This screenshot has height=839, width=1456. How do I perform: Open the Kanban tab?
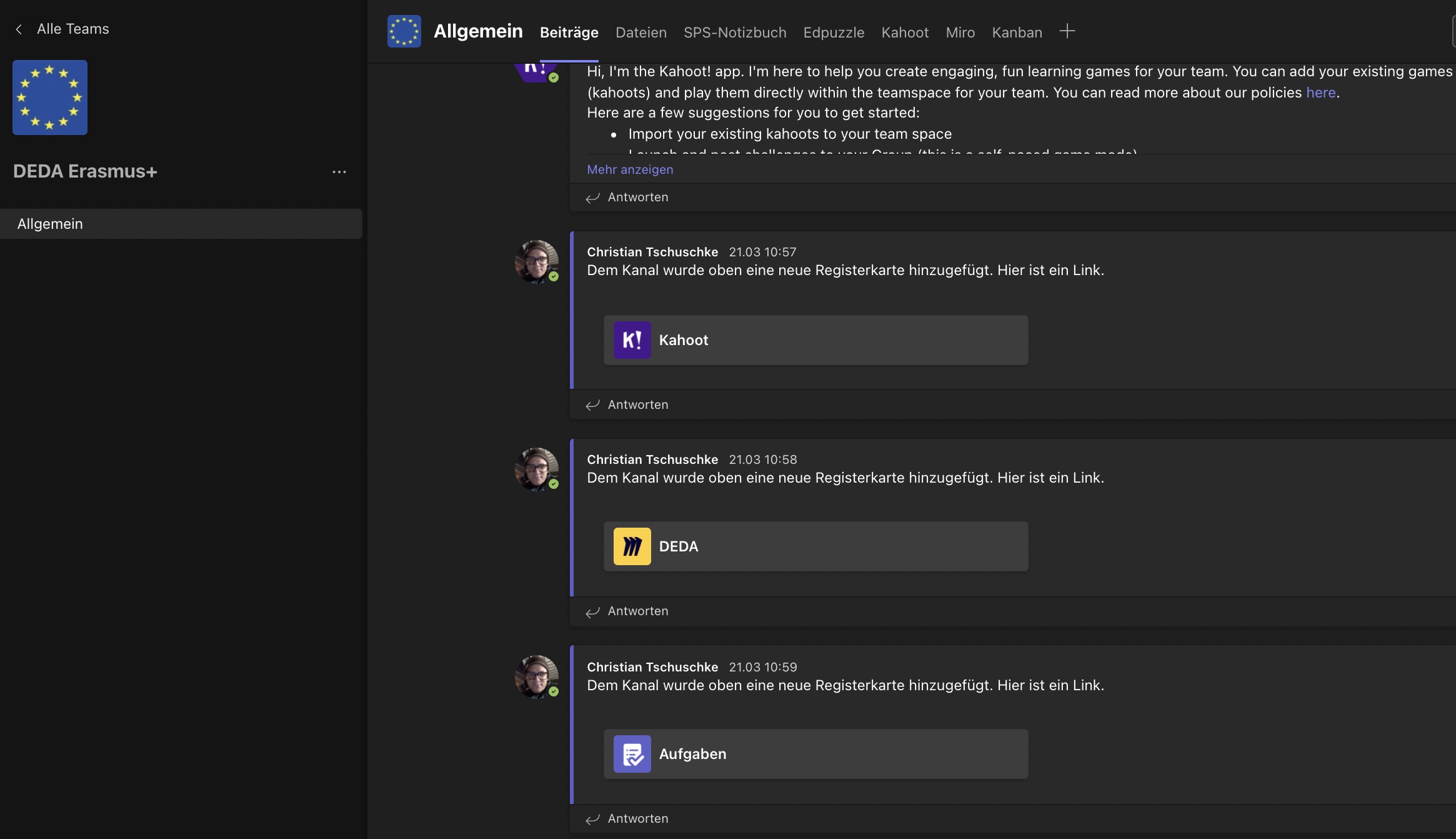coord(1017,33)
